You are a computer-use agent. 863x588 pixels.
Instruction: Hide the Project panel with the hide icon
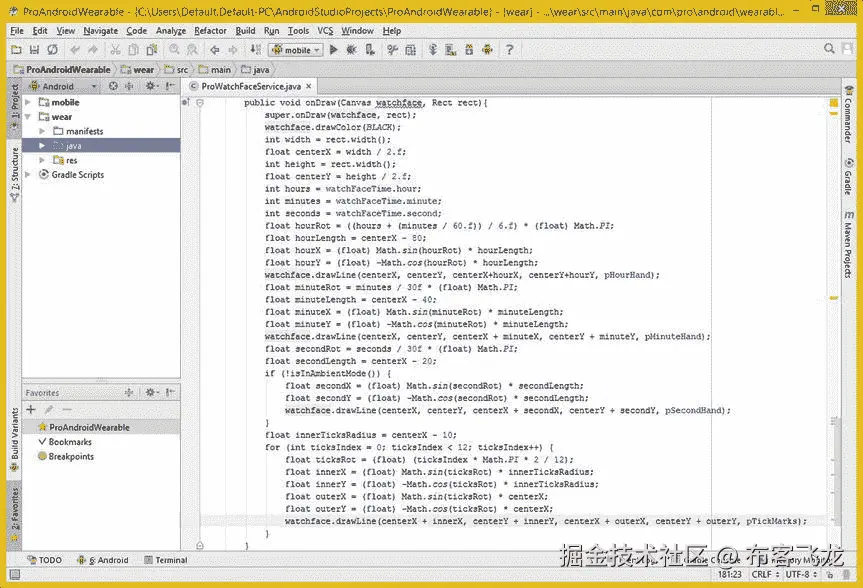(x=170, y=86)
